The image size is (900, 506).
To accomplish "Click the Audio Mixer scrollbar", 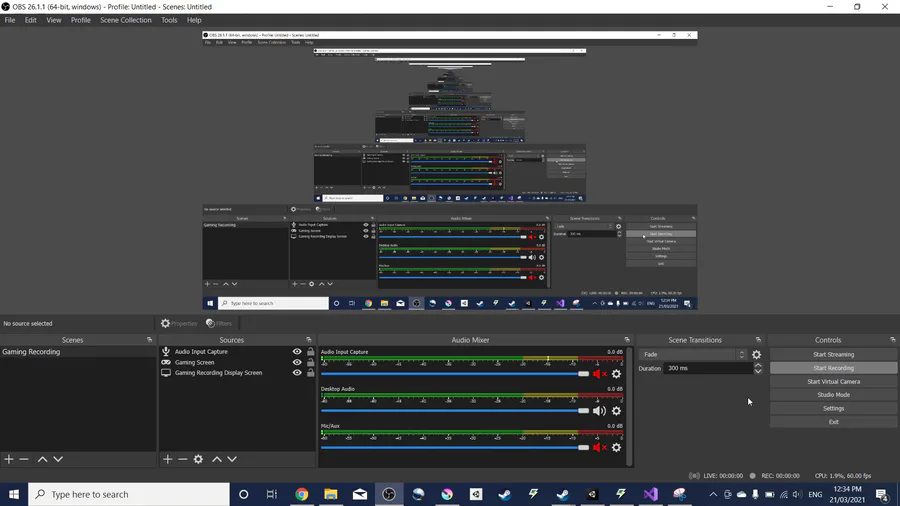I will (630, 406).
